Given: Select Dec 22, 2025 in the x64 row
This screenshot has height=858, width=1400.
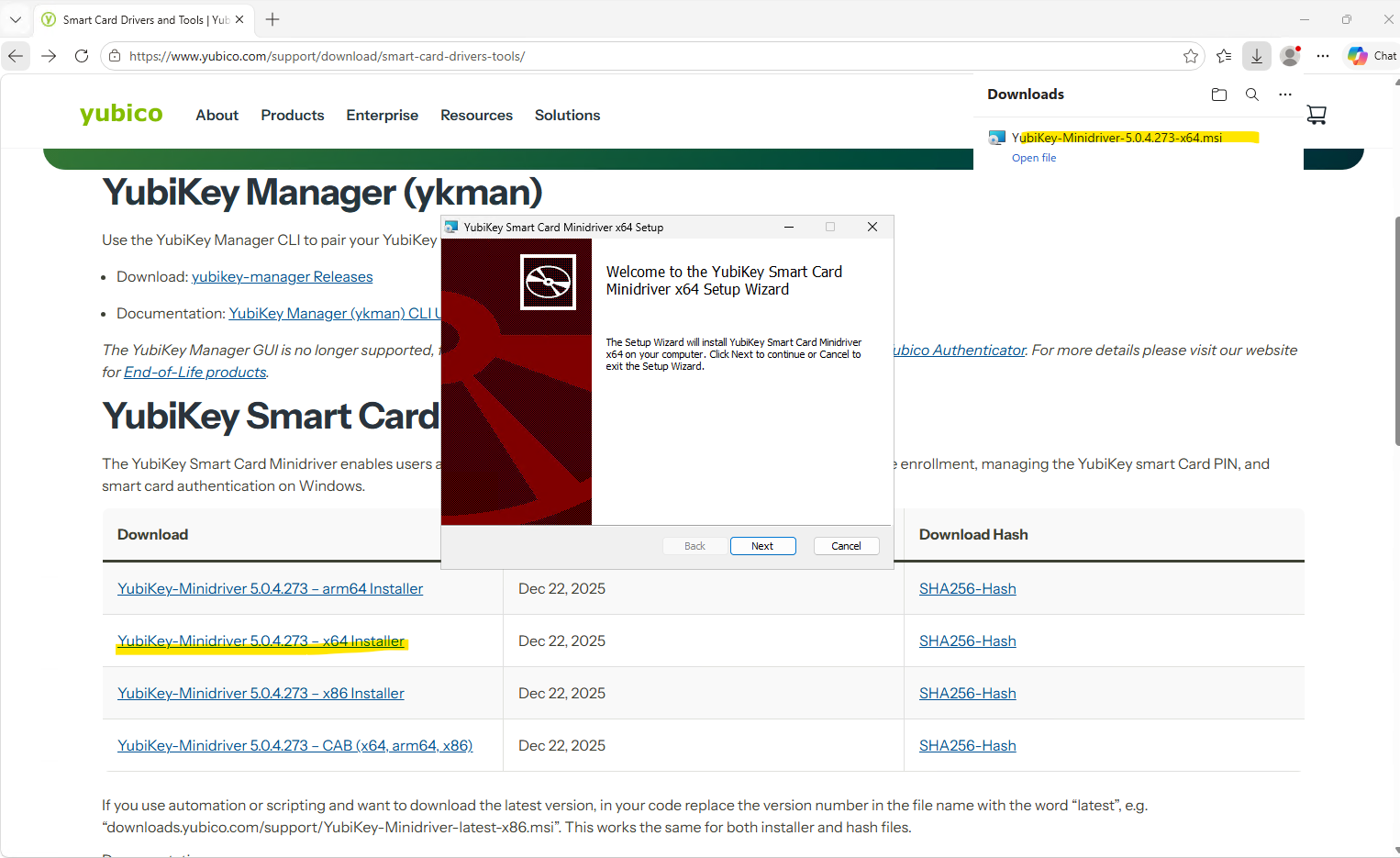Looking at the screenshot, I should point(562,641).
